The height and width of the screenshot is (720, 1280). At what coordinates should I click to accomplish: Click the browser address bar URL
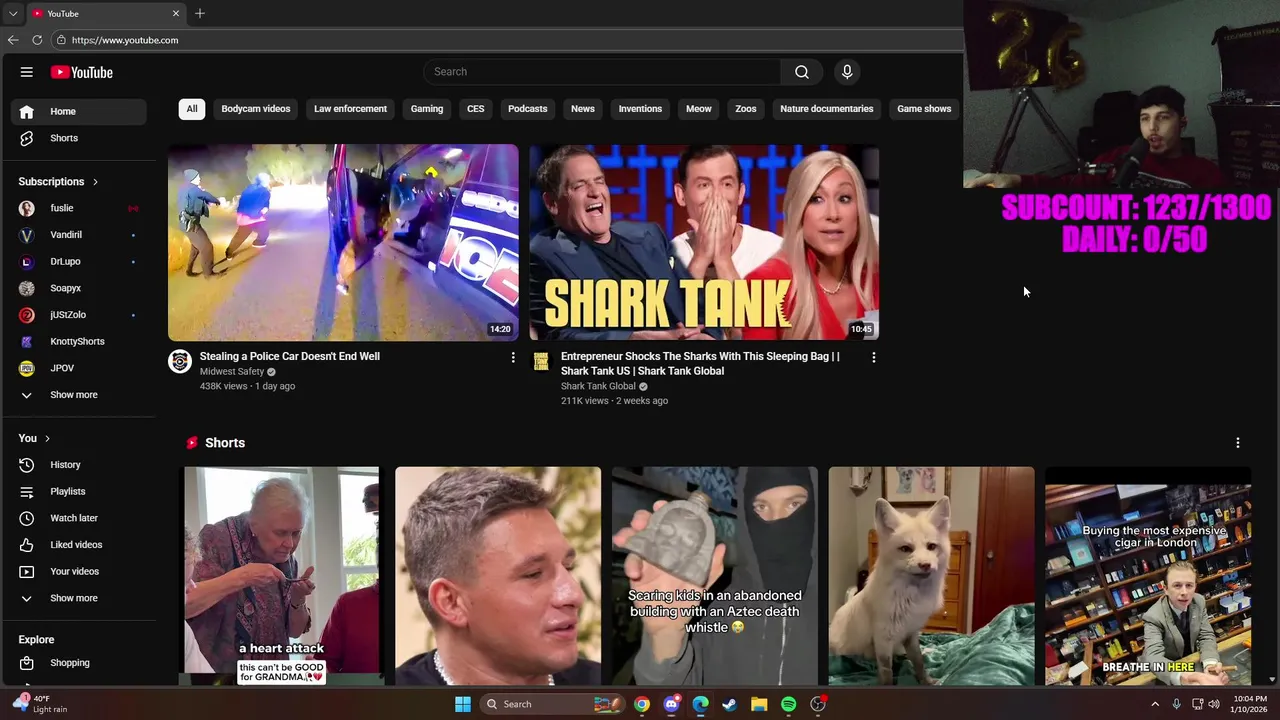[125, 40]
